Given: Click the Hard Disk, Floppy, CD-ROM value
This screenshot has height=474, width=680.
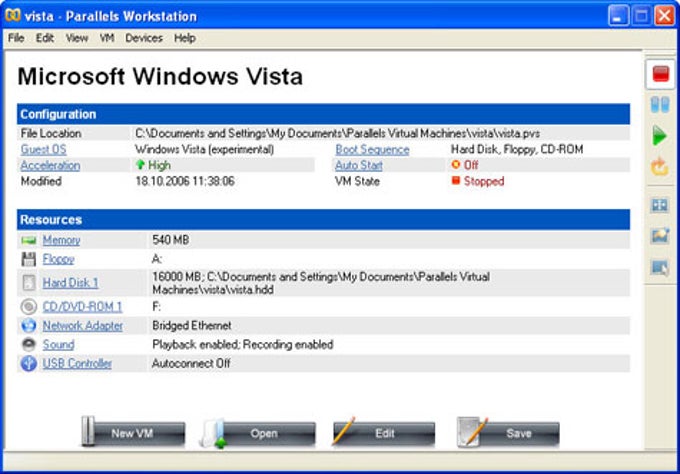Looking at the screenshot, I should tap(517, 150).
